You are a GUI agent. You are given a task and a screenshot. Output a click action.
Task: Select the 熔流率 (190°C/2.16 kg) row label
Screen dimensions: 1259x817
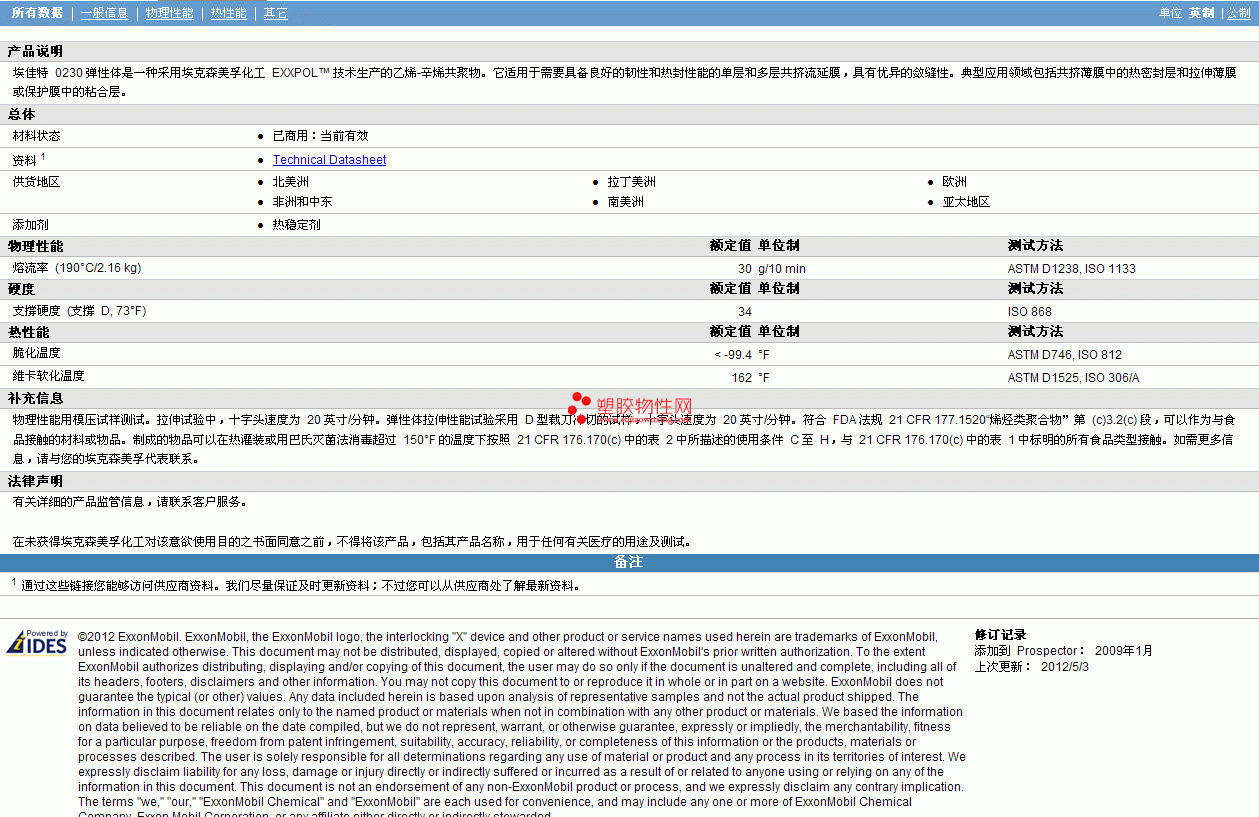(x=77, y=268)
